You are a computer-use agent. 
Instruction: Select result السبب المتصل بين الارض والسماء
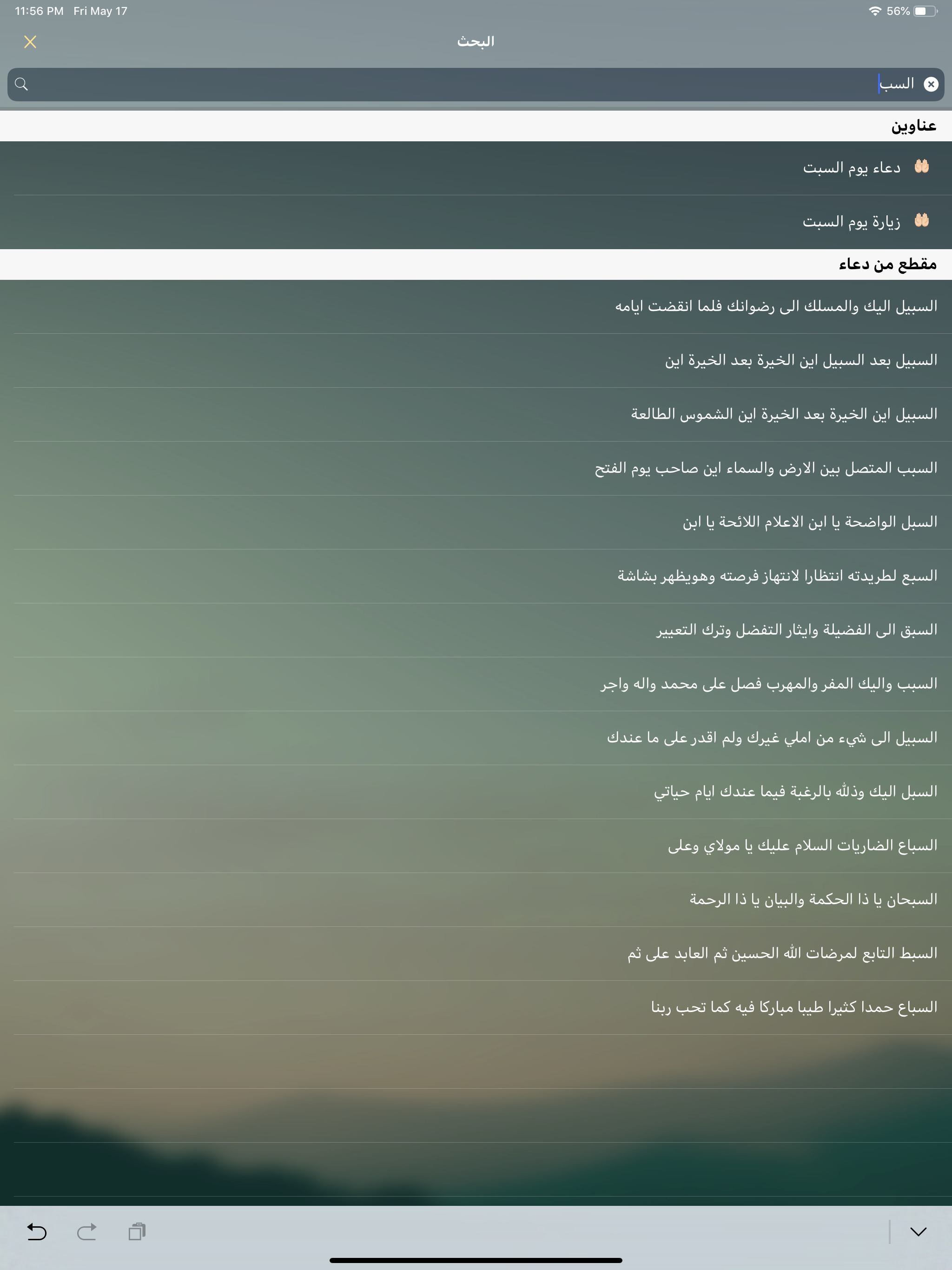click(476, 469)
